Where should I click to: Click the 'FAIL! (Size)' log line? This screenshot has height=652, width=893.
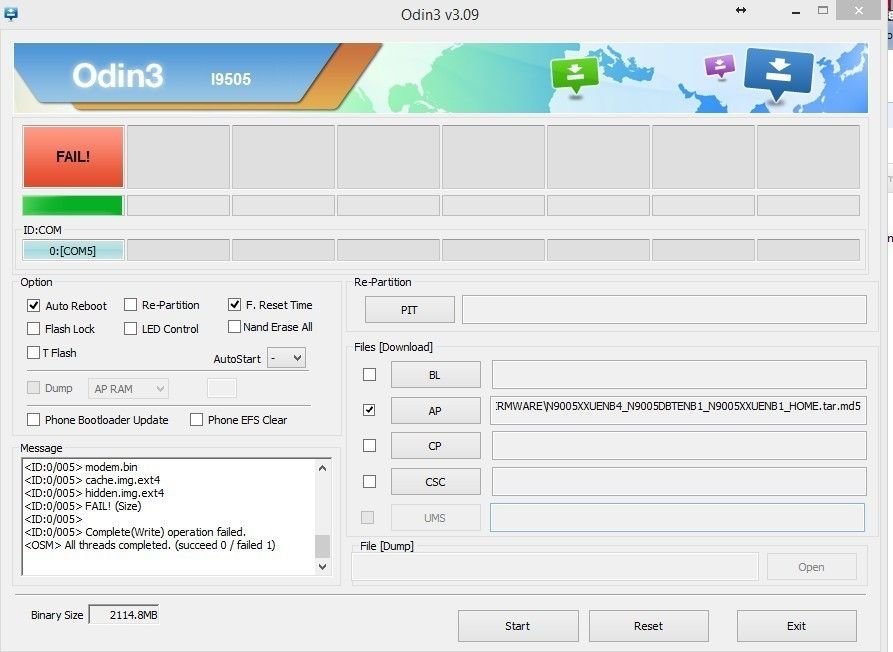point(83,506)
